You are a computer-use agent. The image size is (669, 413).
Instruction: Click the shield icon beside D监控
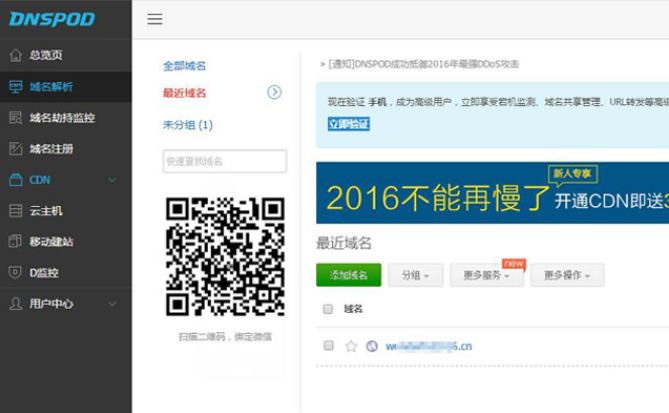point(16,273)
